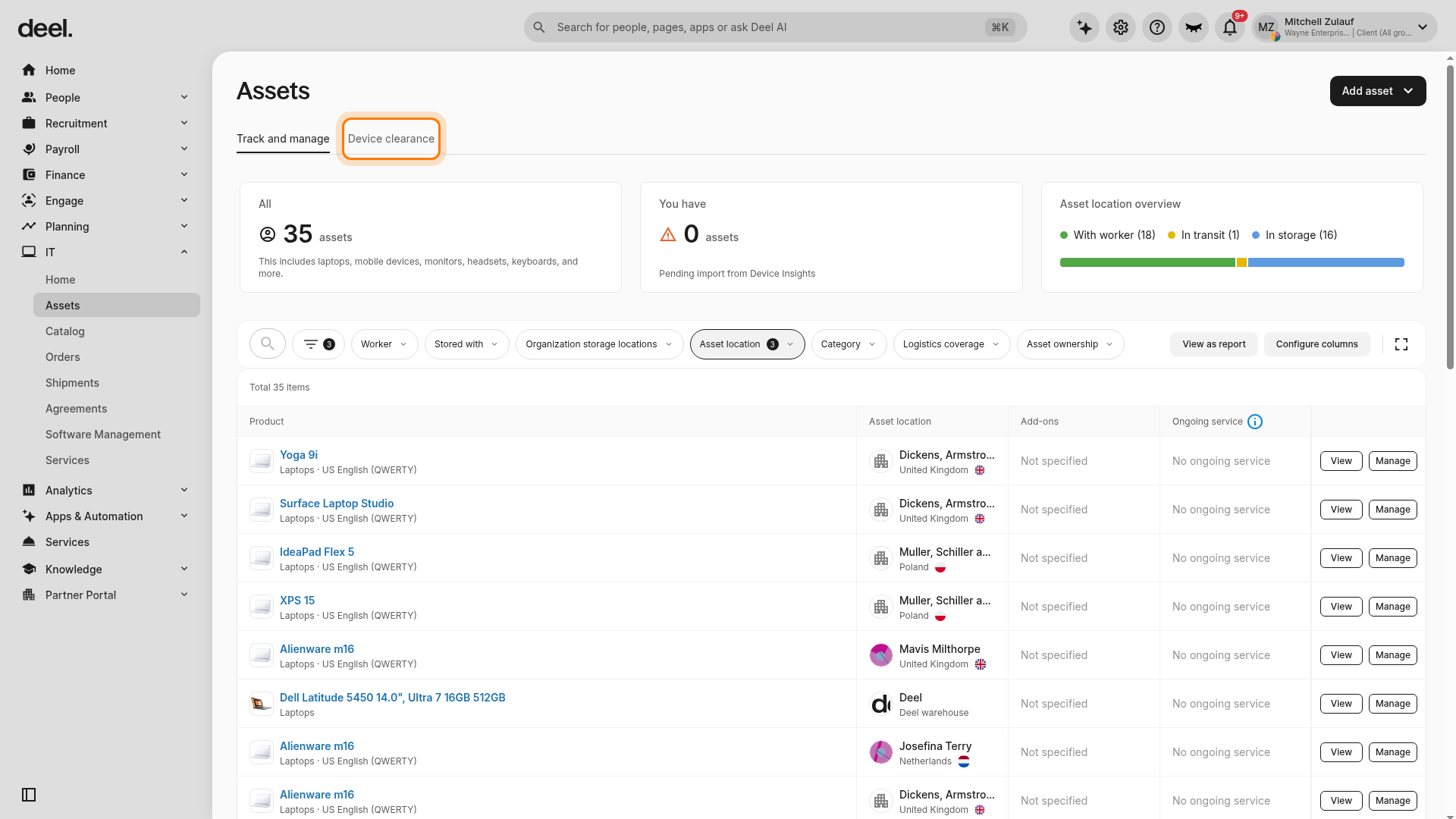Go to Catalog under IT

tap(65, 331)
